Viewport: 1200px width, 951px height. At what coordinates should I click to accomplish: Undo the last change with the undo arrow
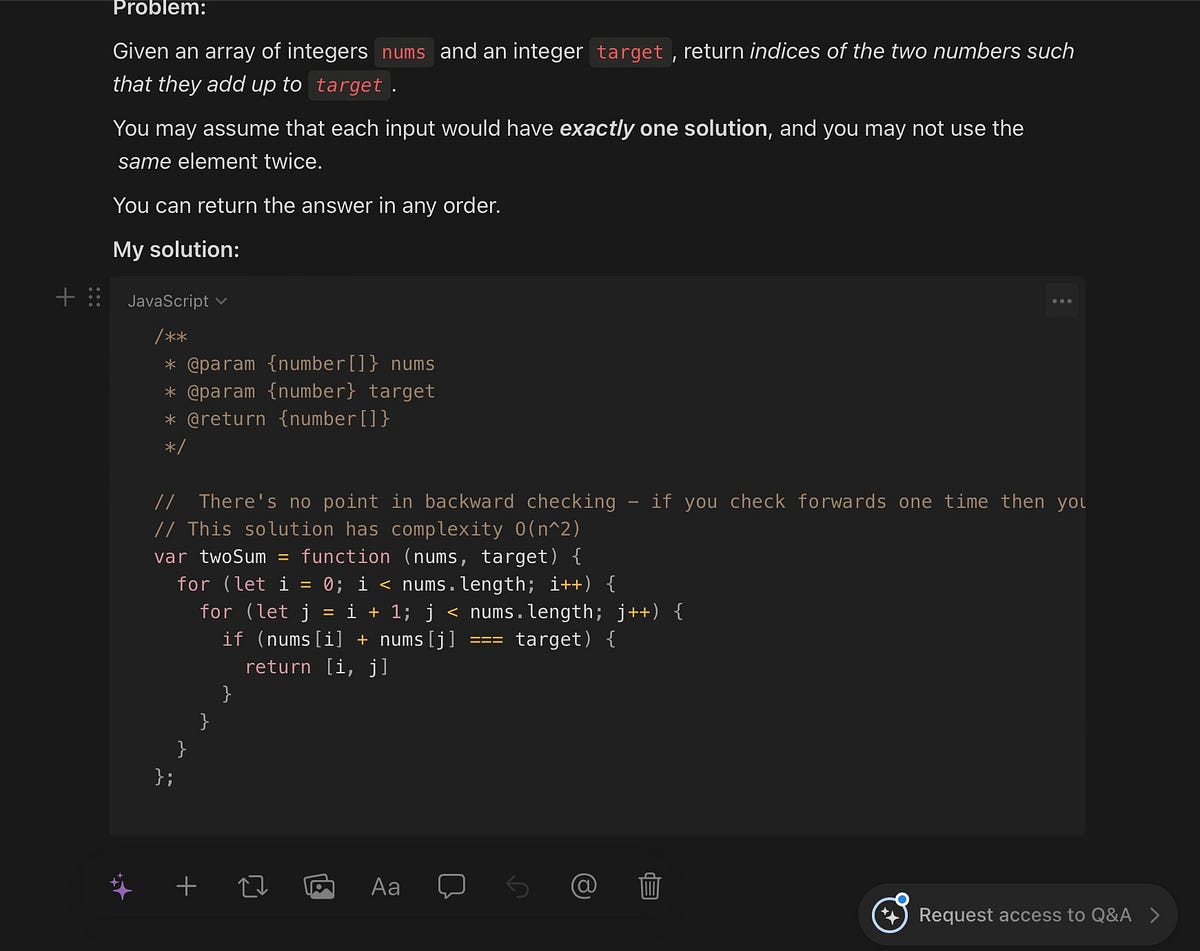(x=517, y=886)
